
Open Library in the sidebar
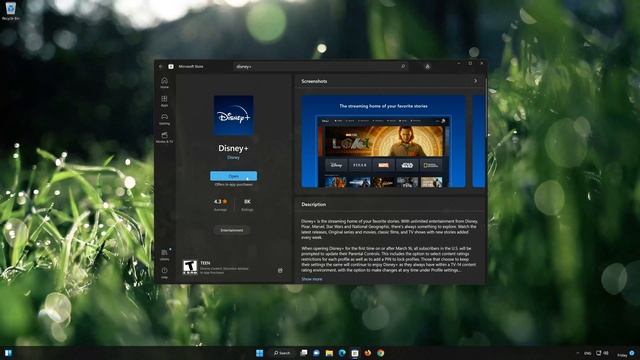(164, 255)
